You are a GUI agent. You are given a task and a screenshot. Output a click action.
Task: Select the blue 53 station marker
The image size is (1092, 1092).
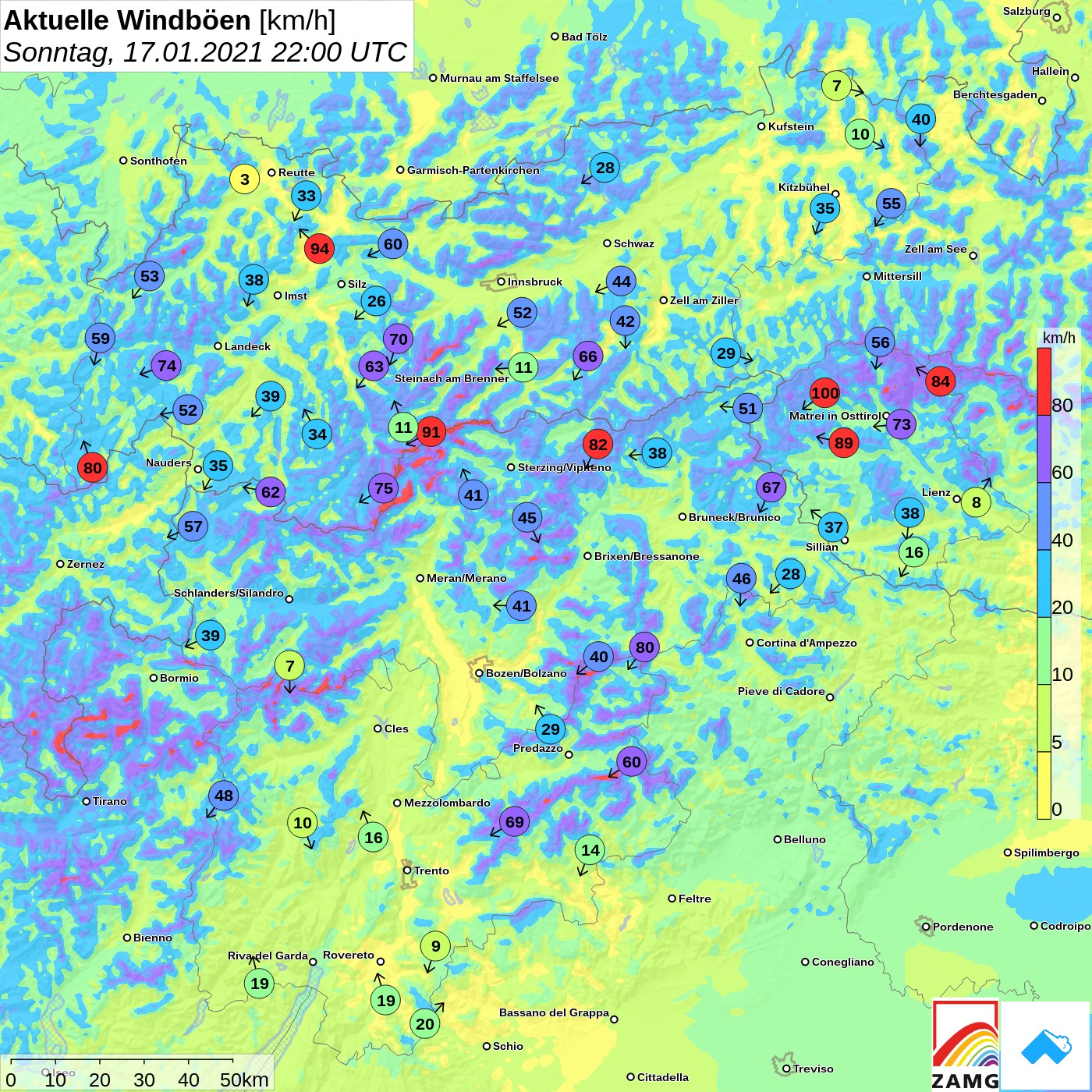pyautogui.click(x=150, y=275)
